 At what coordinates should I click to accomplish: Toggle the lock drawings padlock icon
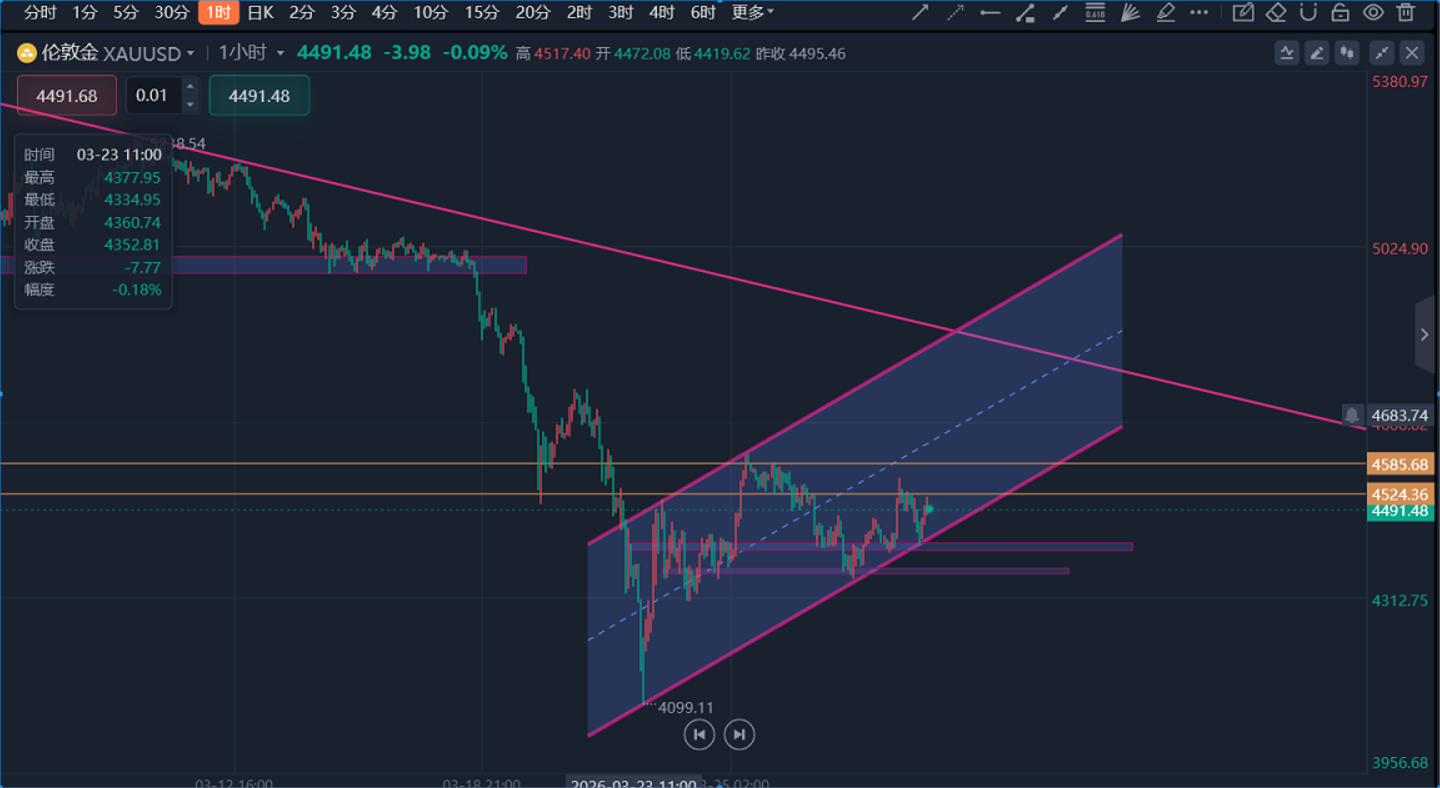click(1341, 13)
